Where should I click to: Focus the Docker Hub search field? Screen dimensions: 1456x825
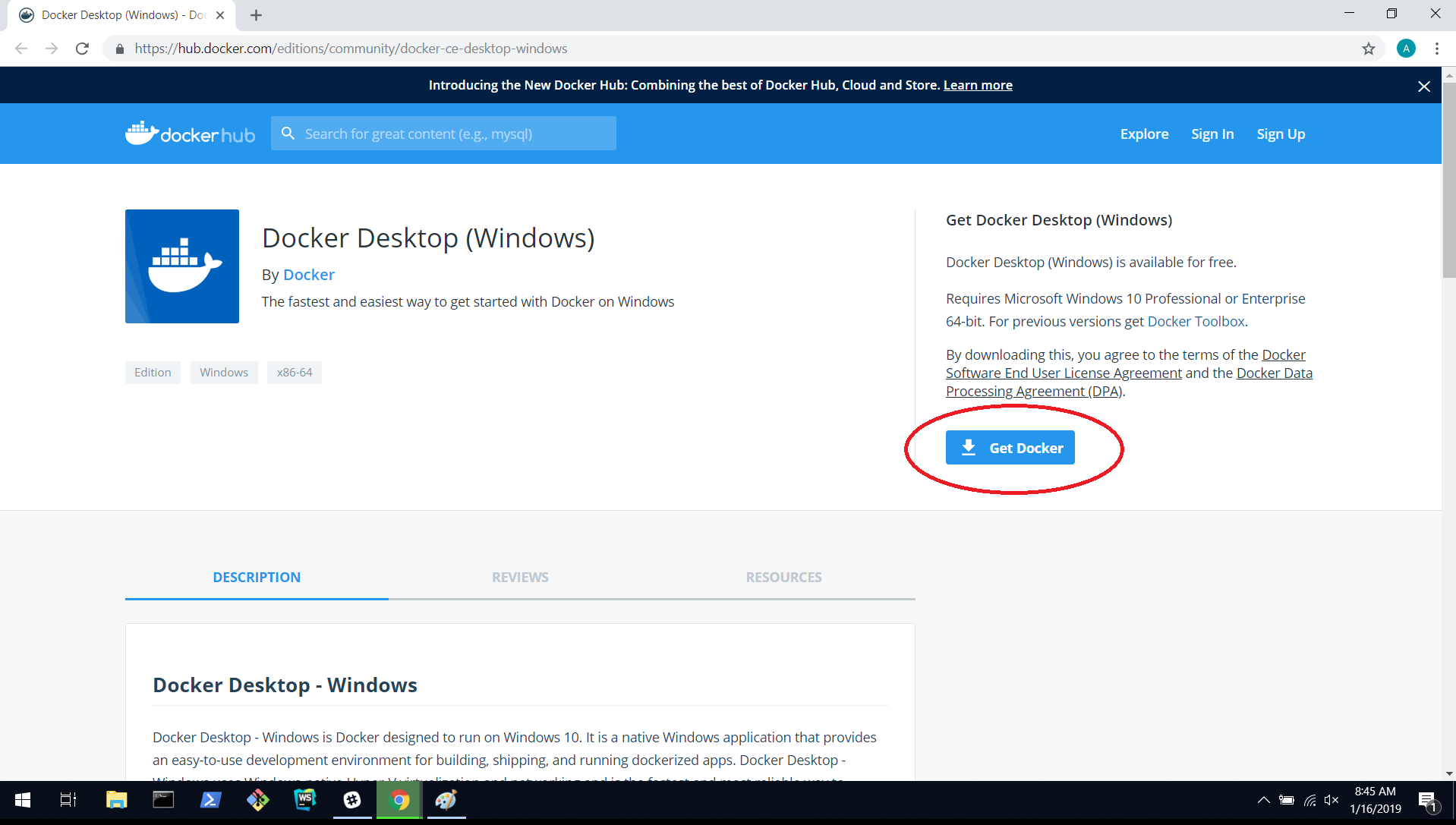click(x=443, y=134)
